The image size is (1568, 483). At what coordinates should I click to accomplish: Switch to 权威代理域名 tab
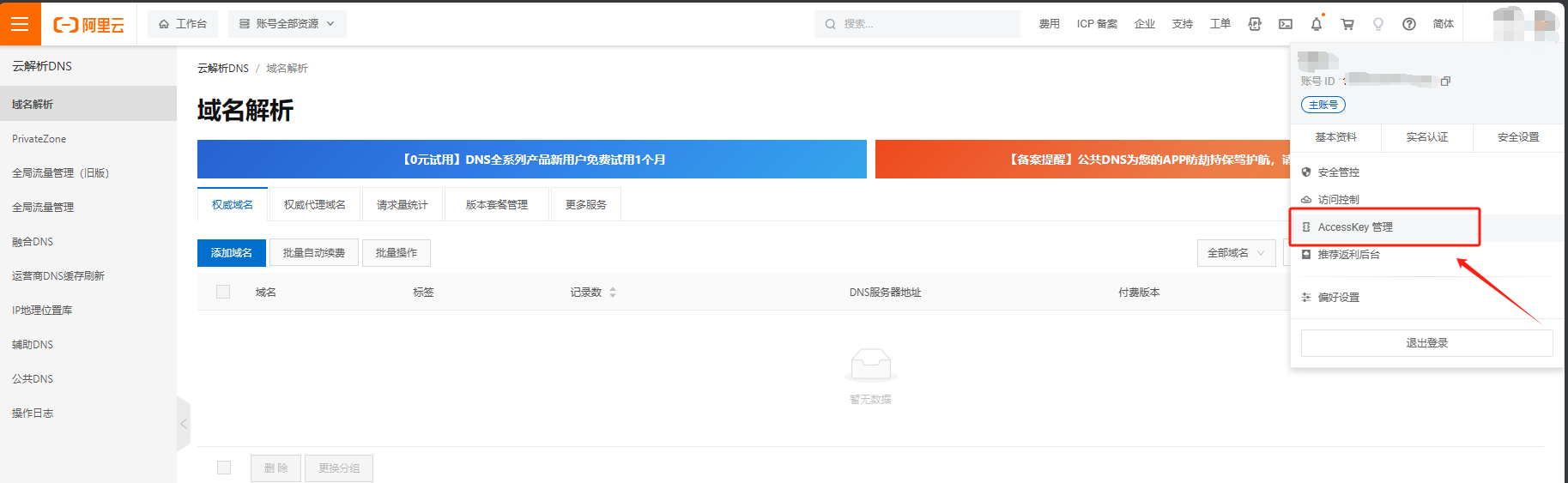point(315,204)
